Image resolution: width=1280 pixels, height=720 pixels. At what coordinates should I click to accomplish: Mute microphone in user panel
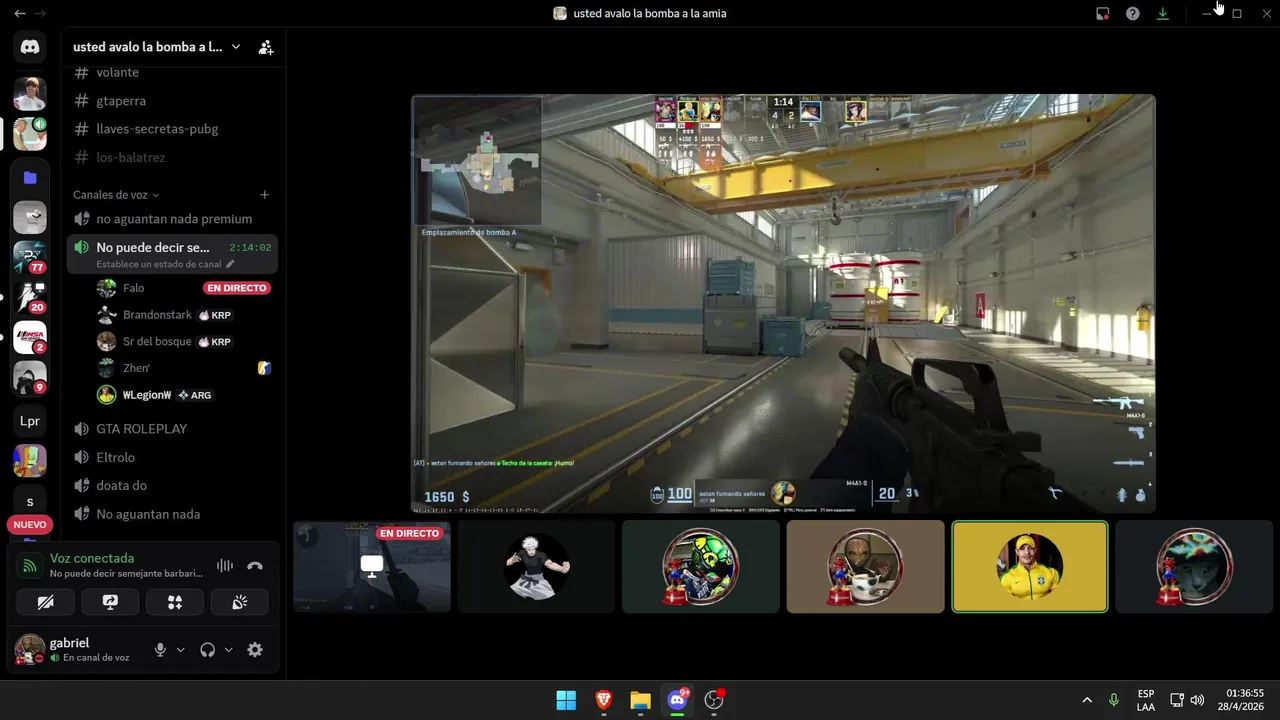coord(160,650)
